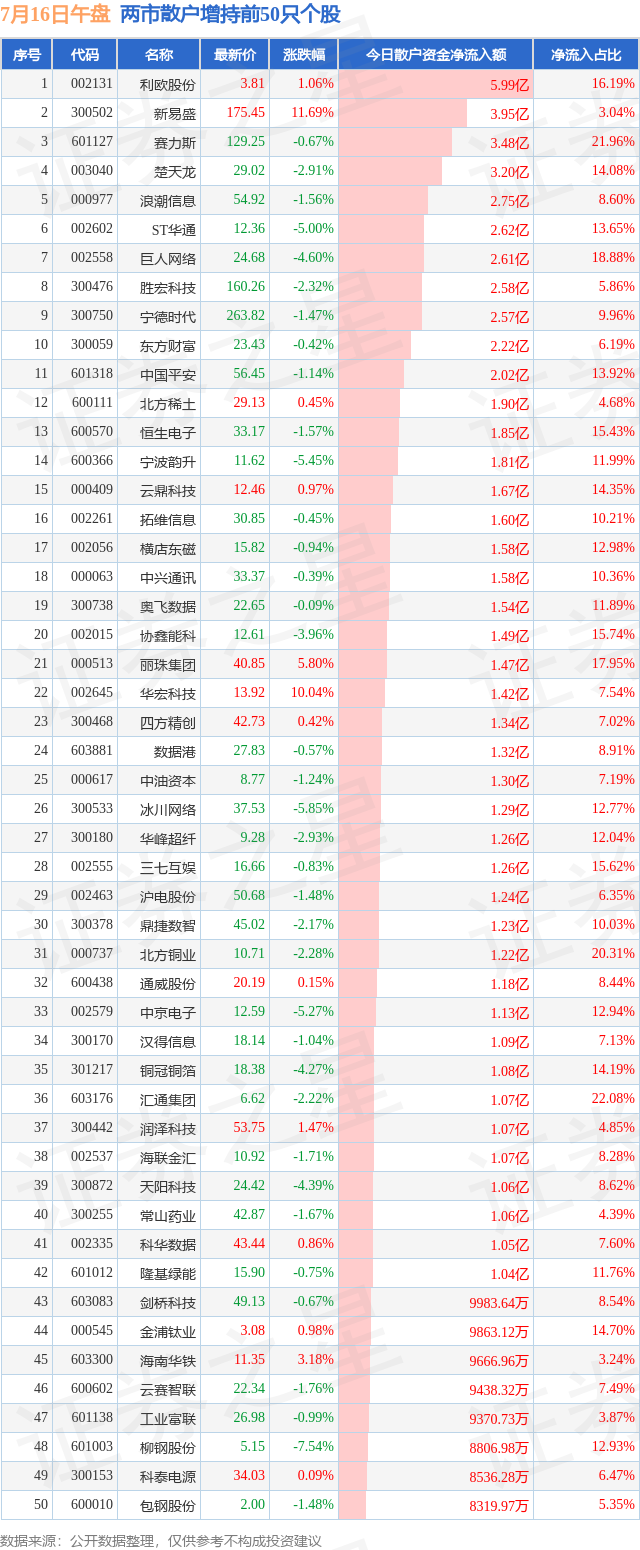Click the 名称 column header
Screen dimensions: 640x1550
(158, 55)
